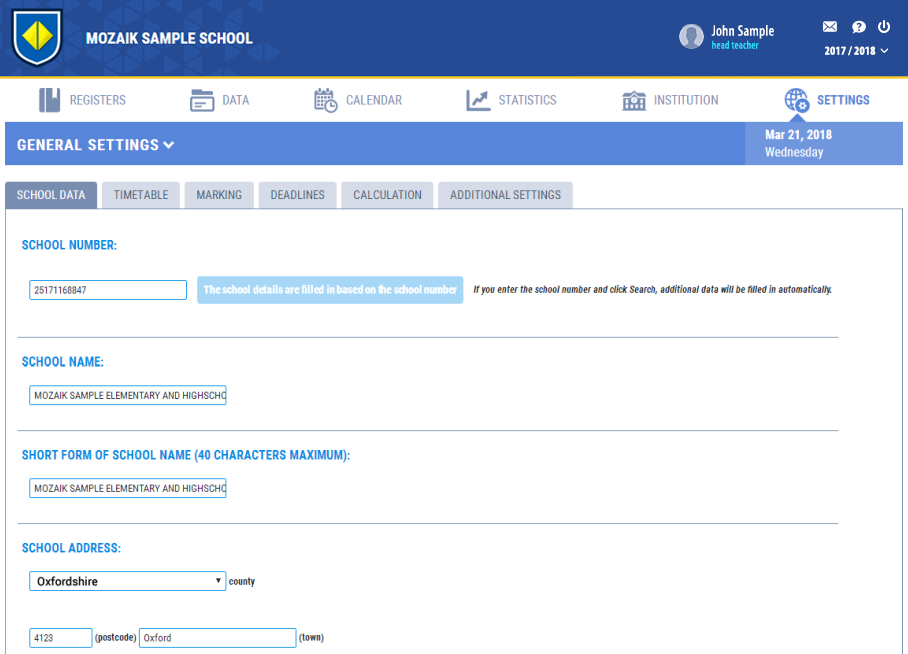Open the Marking tab
This screenshot has width=908, height=654.
point(219,195)
